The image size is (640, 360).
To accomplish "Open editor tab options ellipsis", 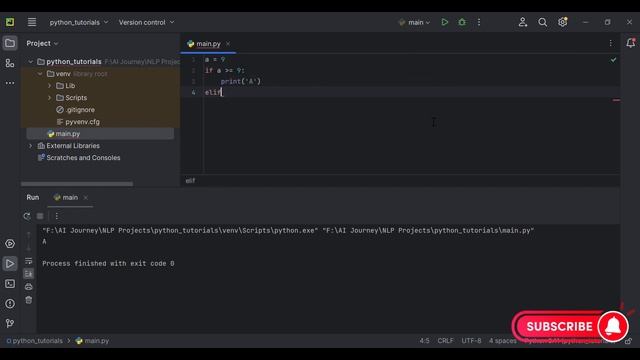I will (x=611, y=43).
